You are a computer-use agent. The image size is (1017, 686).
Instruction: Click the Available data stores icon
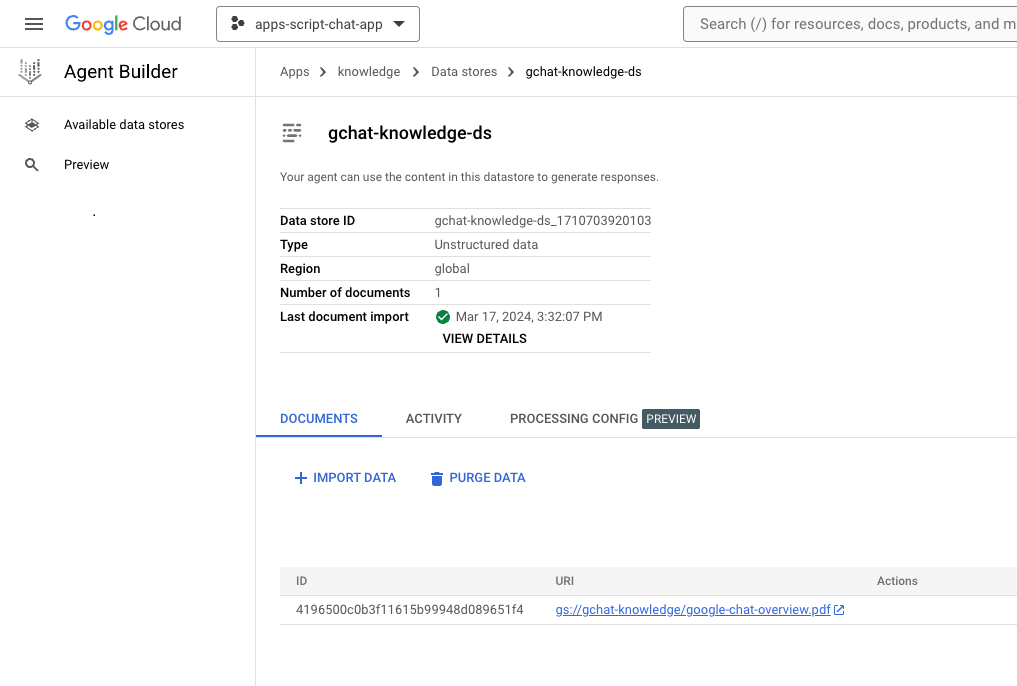[32, 125]
